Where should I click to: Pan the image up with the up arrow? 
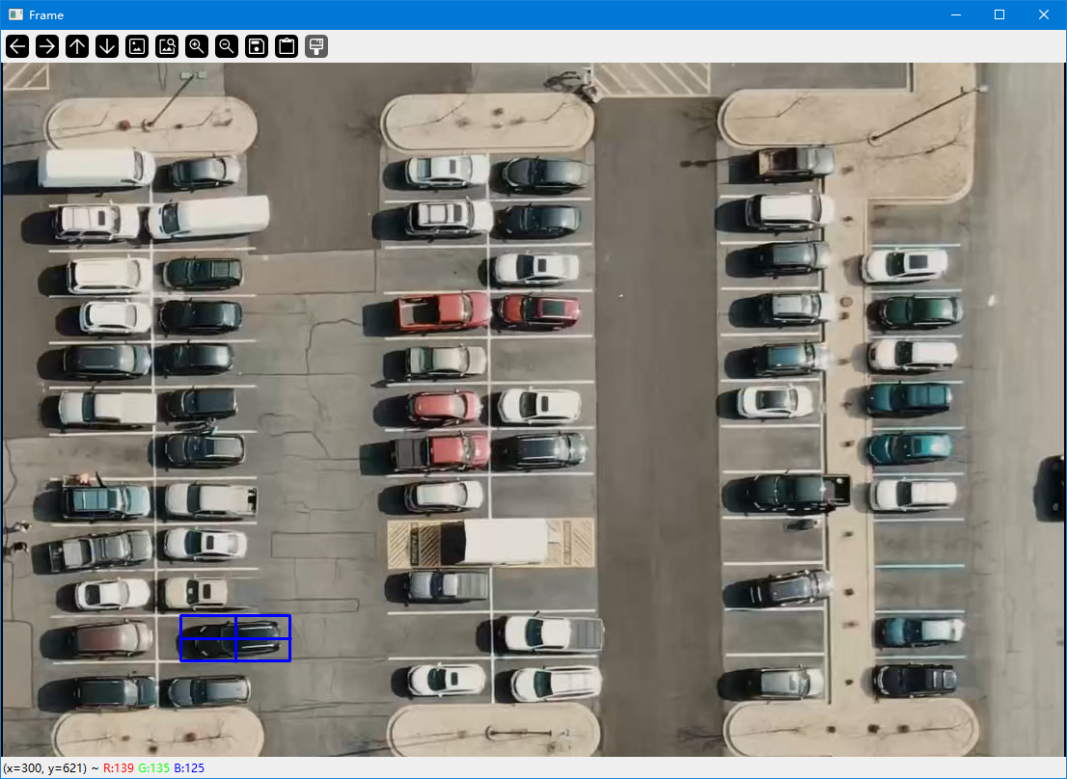(x=77, y=46)
